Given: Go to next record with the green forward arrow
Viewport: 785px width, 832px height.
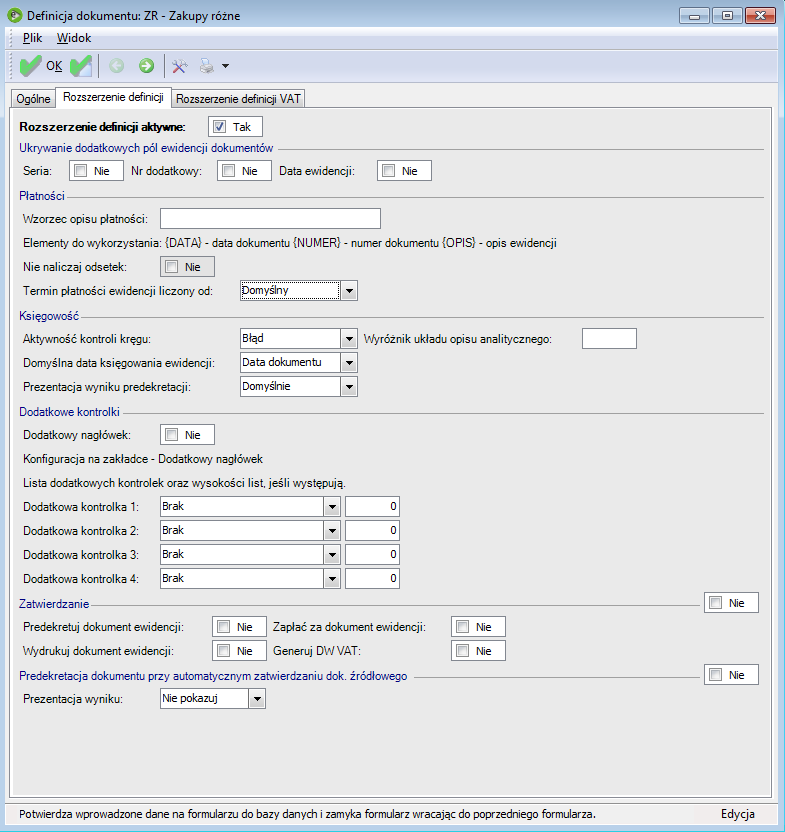Looking at the screenshot, I should [x=146, y=66].
